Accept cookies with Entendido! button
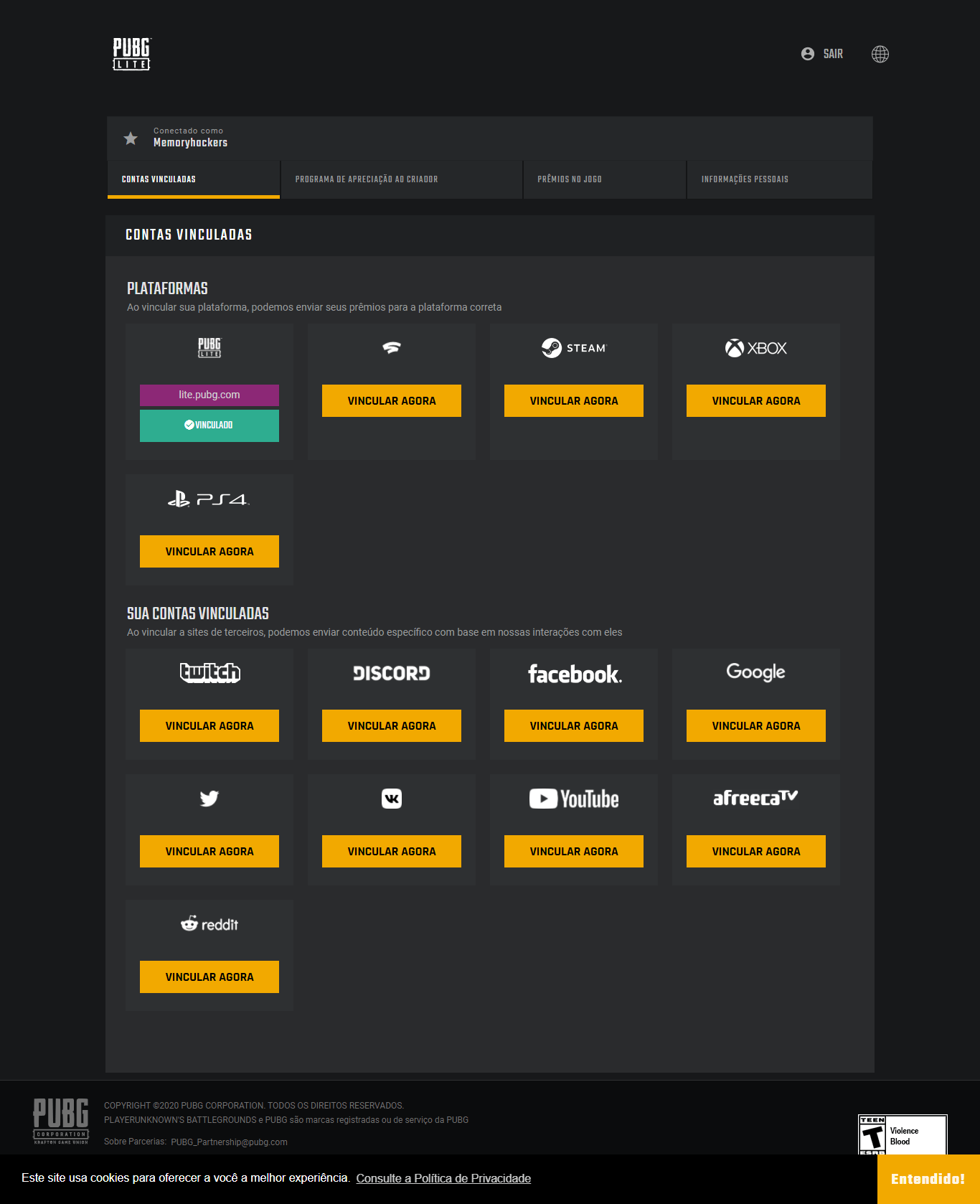The image size is (980, 1204). [x=928, y=1179]
